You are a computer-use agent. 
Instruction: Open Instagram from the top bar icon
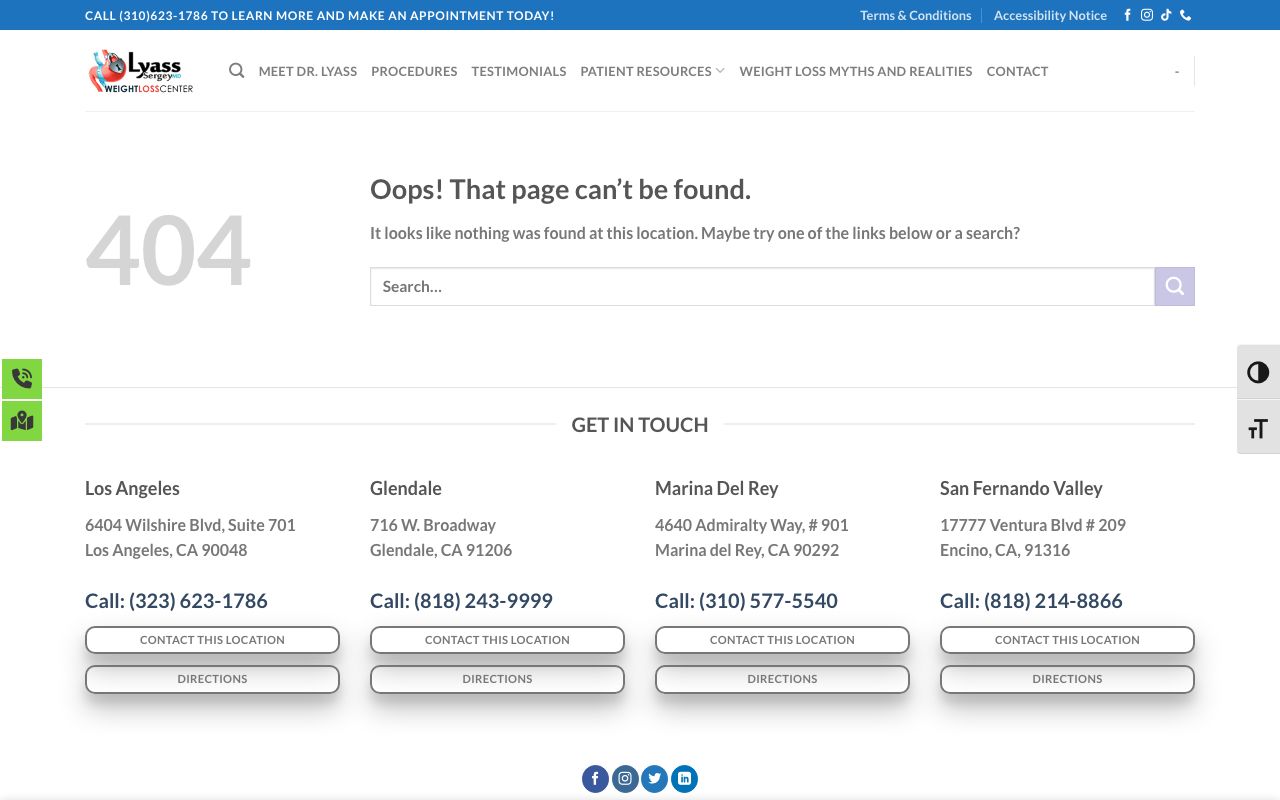click(1147, 15)
